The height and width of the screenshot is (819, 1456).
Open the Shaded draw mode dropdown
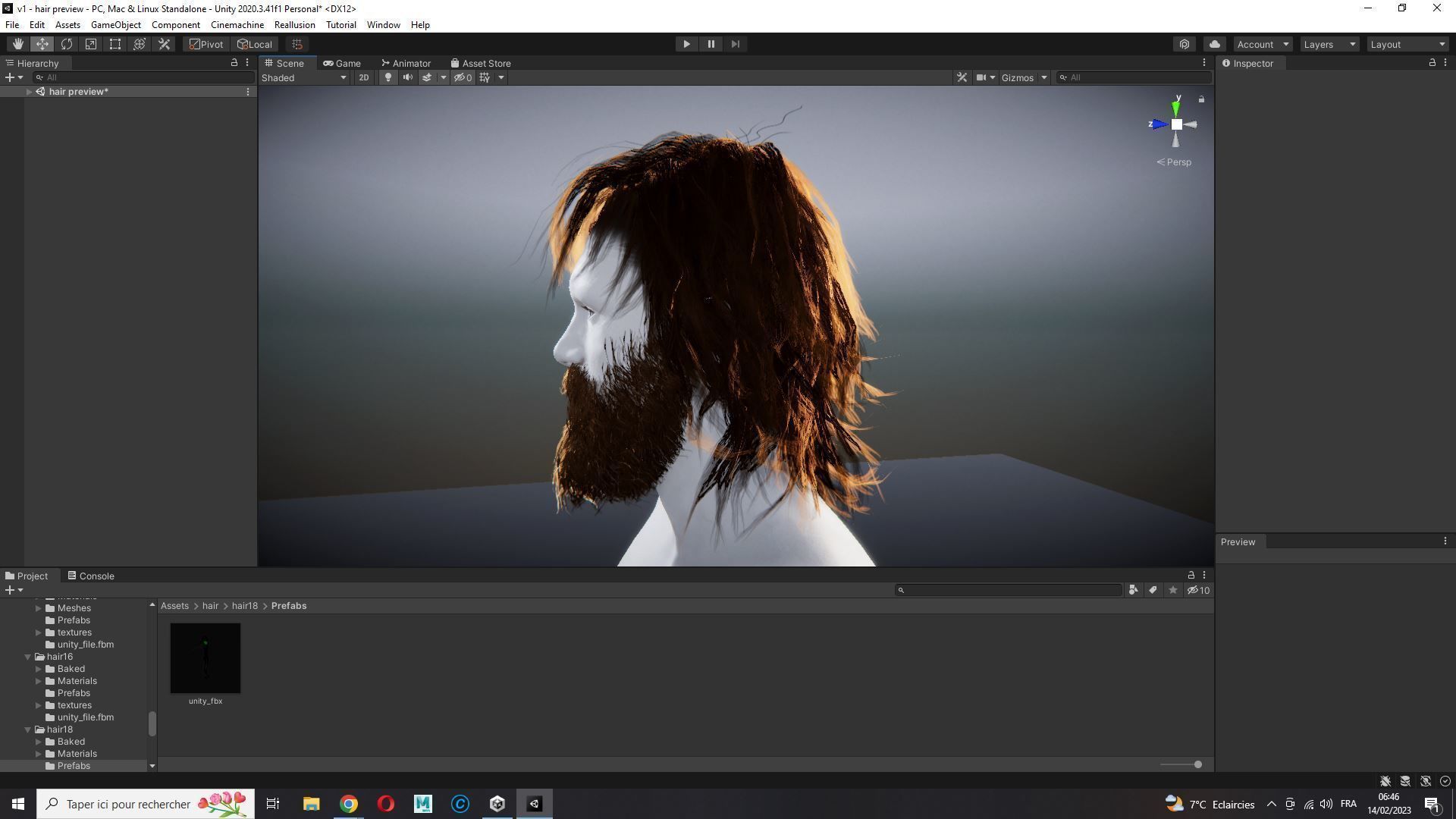click(x=303, y=77)
